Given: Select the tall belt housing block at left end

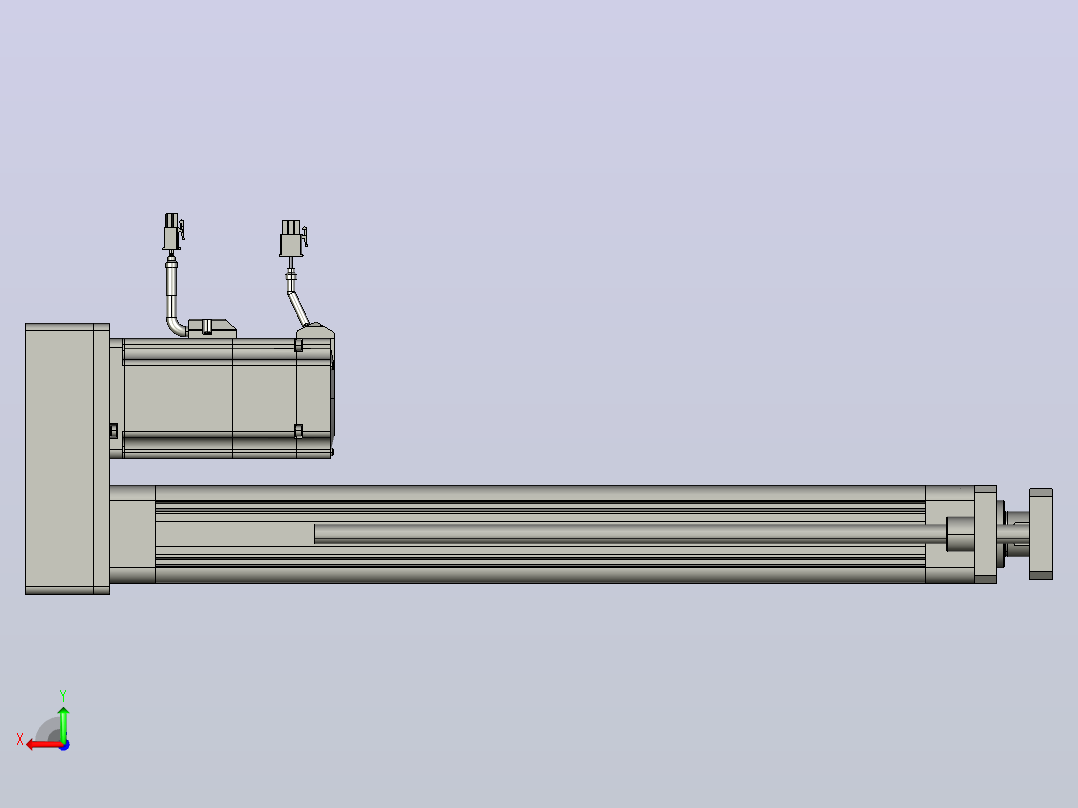Looking at the screenshot, I should click(67, 459).
